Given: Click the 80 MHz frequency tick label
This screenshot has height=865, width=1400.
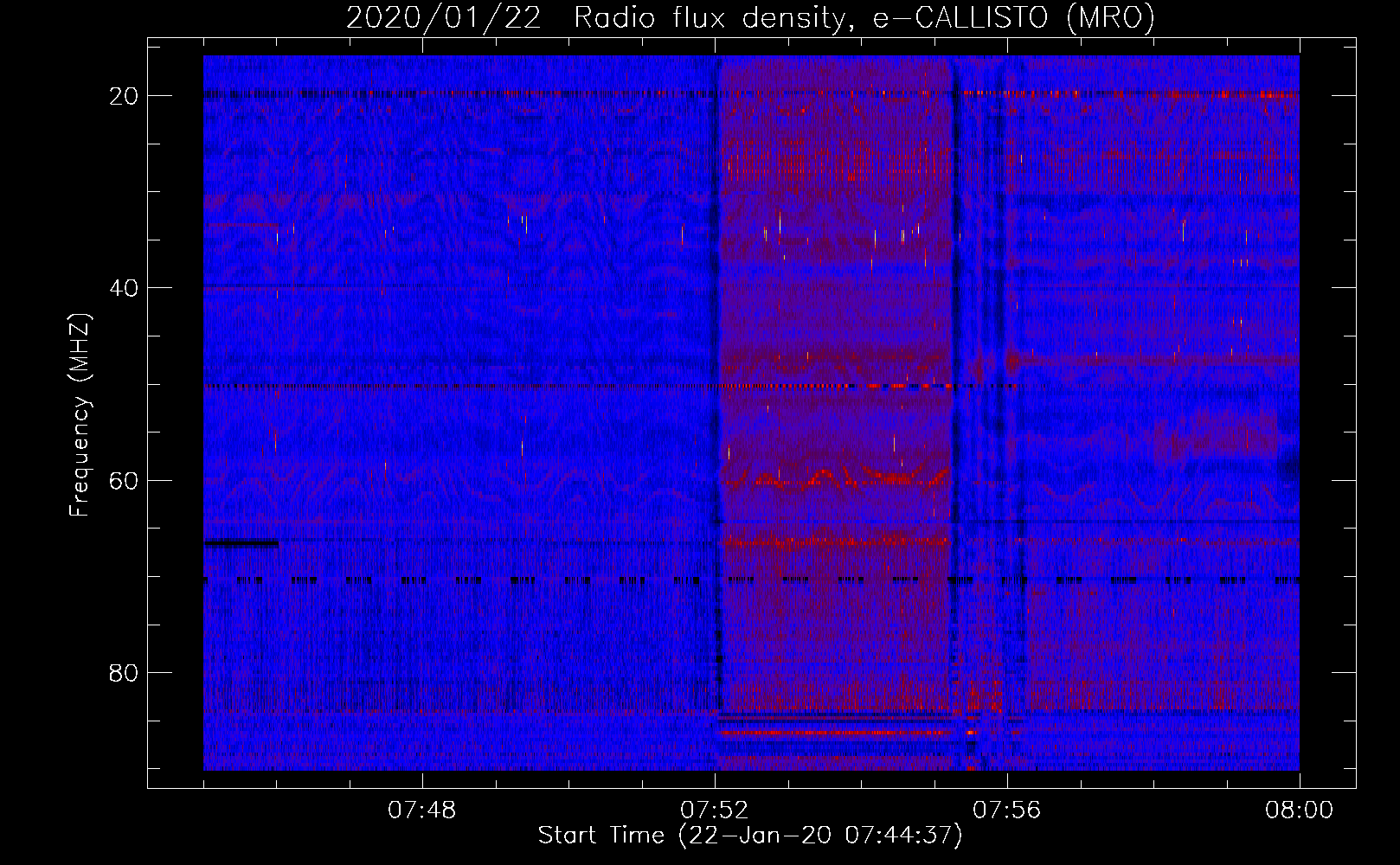Looking at the screenshot, I should pyautogui.click(x=124, y=672).
